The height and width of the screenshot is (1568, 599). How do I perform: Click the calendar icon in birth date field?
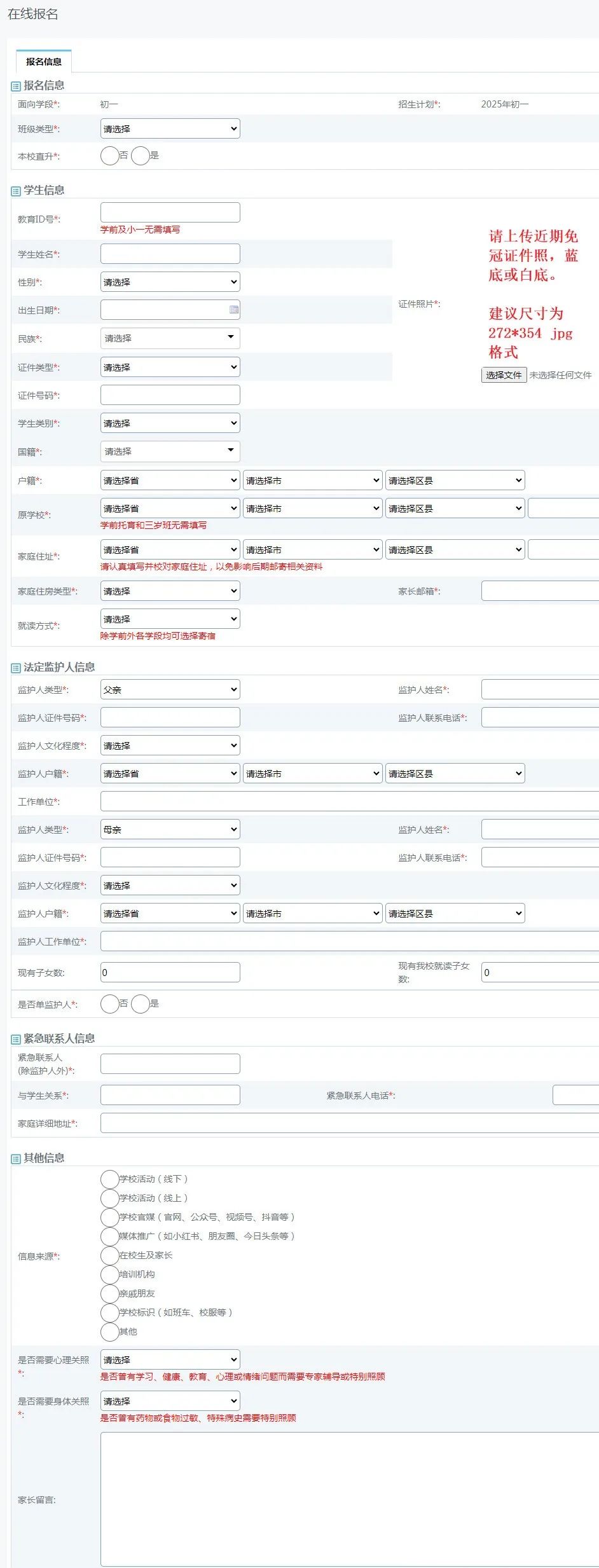(x=233, y=310)
